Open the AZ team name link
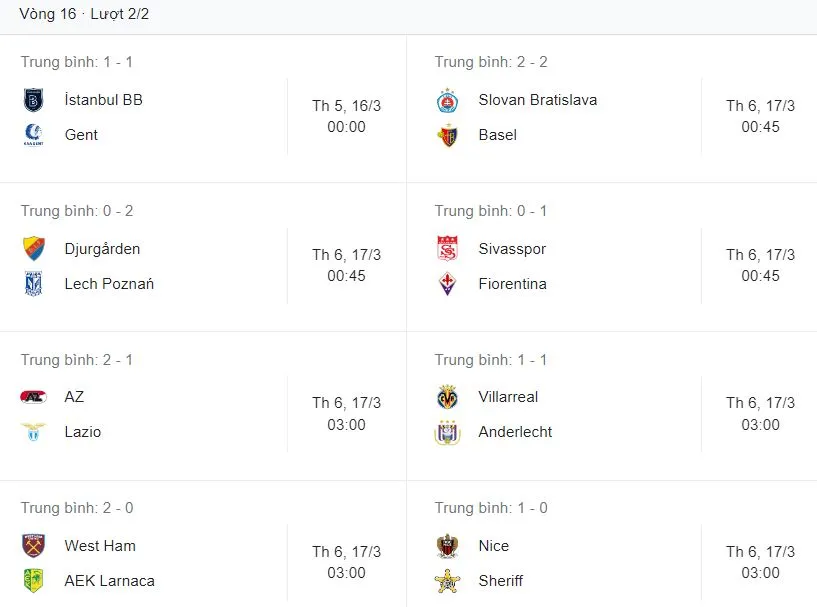Screen dimensions: 817x607 coord(74,397)
